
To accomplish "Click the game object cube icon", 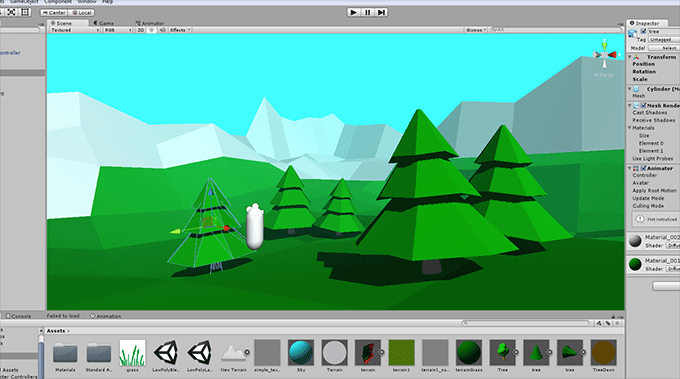I will coord(632,33).
